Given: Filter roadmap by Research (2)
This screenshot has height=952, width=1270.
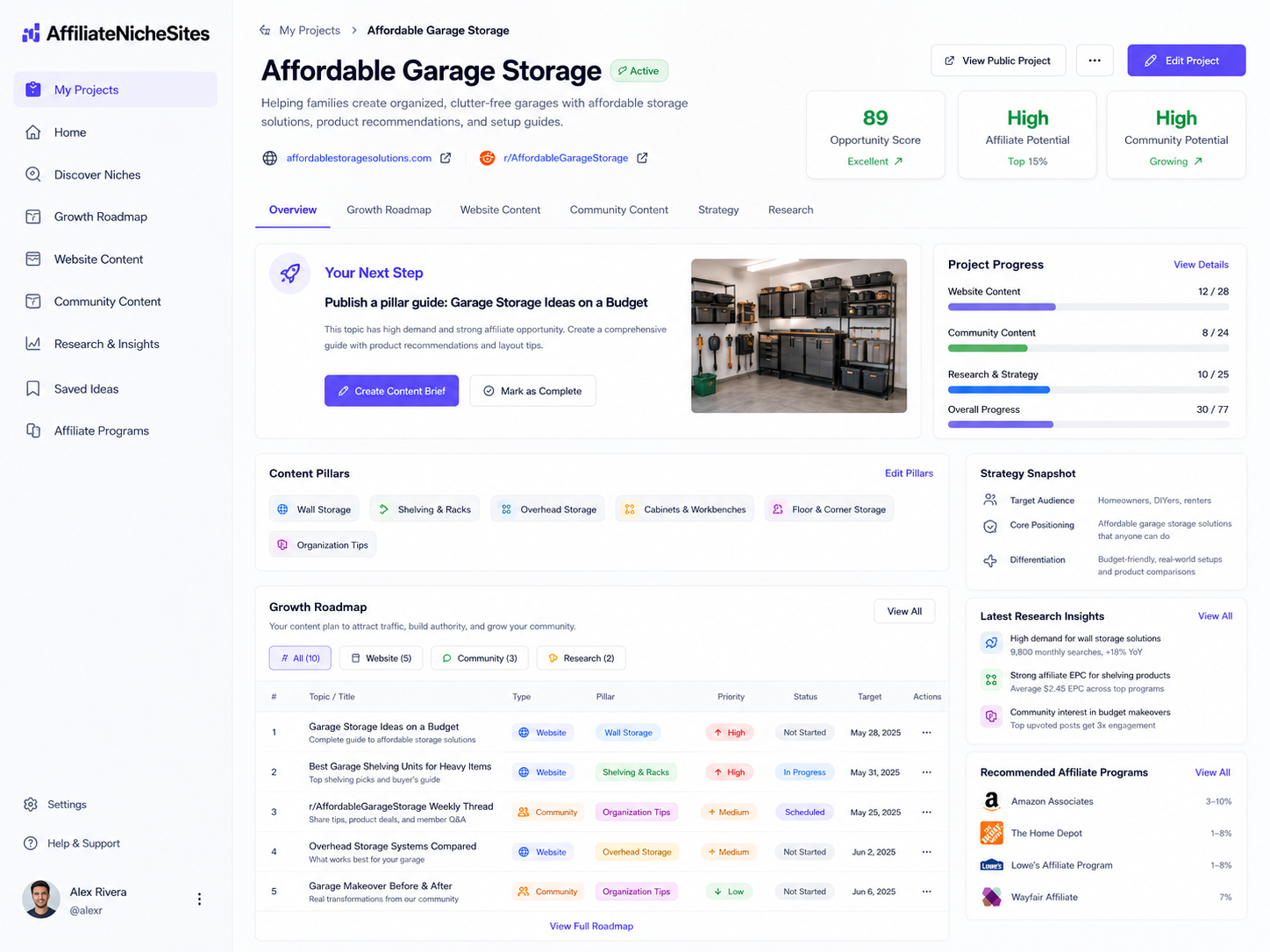Looking at the screenshot, I should [x=581, y=657].
